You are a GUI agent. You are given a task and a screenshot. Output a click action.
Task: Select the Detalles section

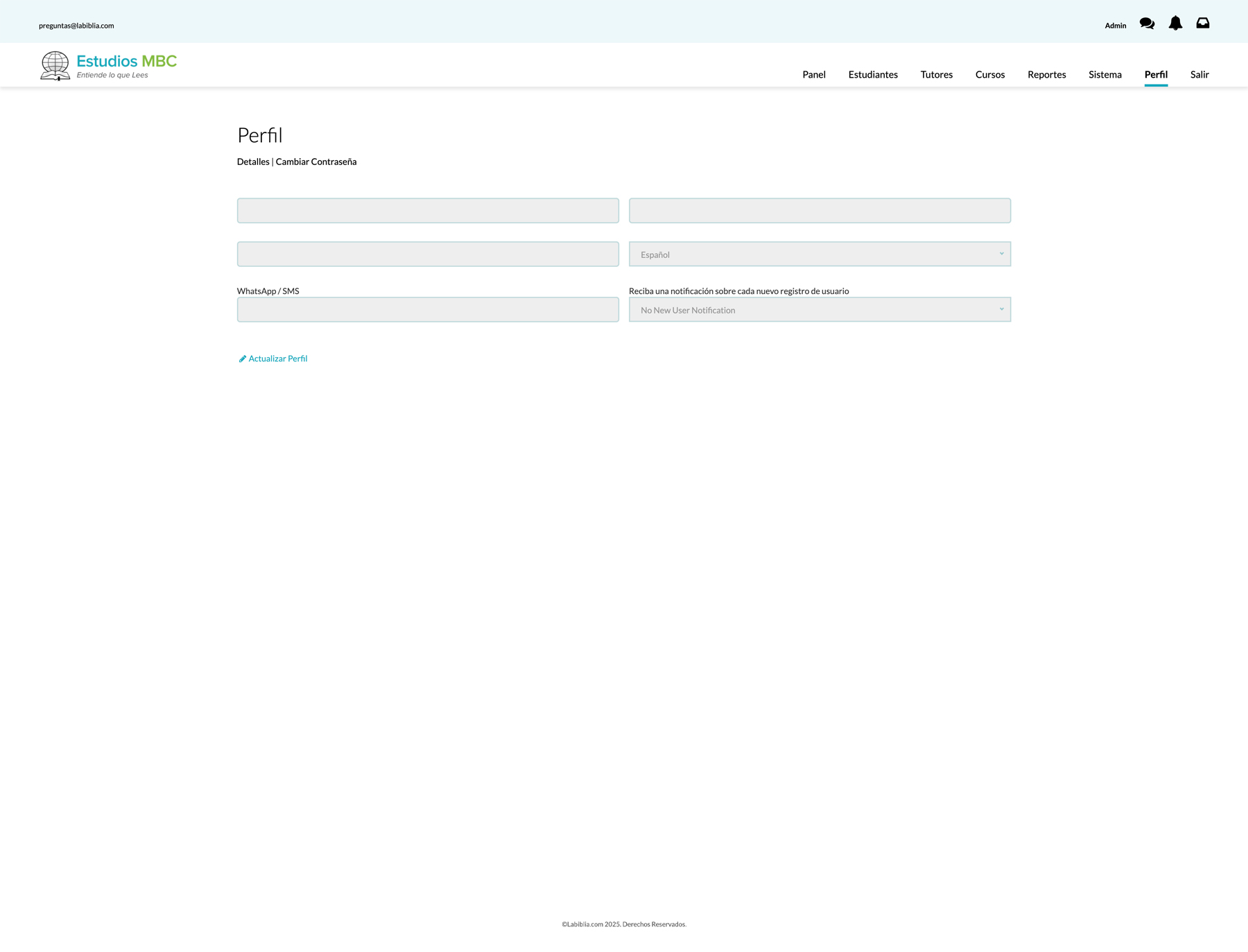coord(252,161)
